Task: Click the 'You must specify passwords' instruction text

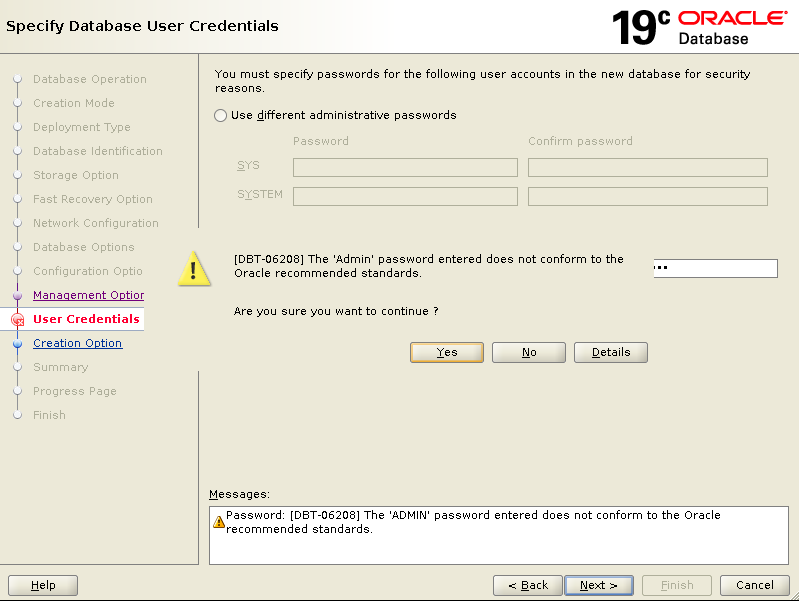Action: 482,81
